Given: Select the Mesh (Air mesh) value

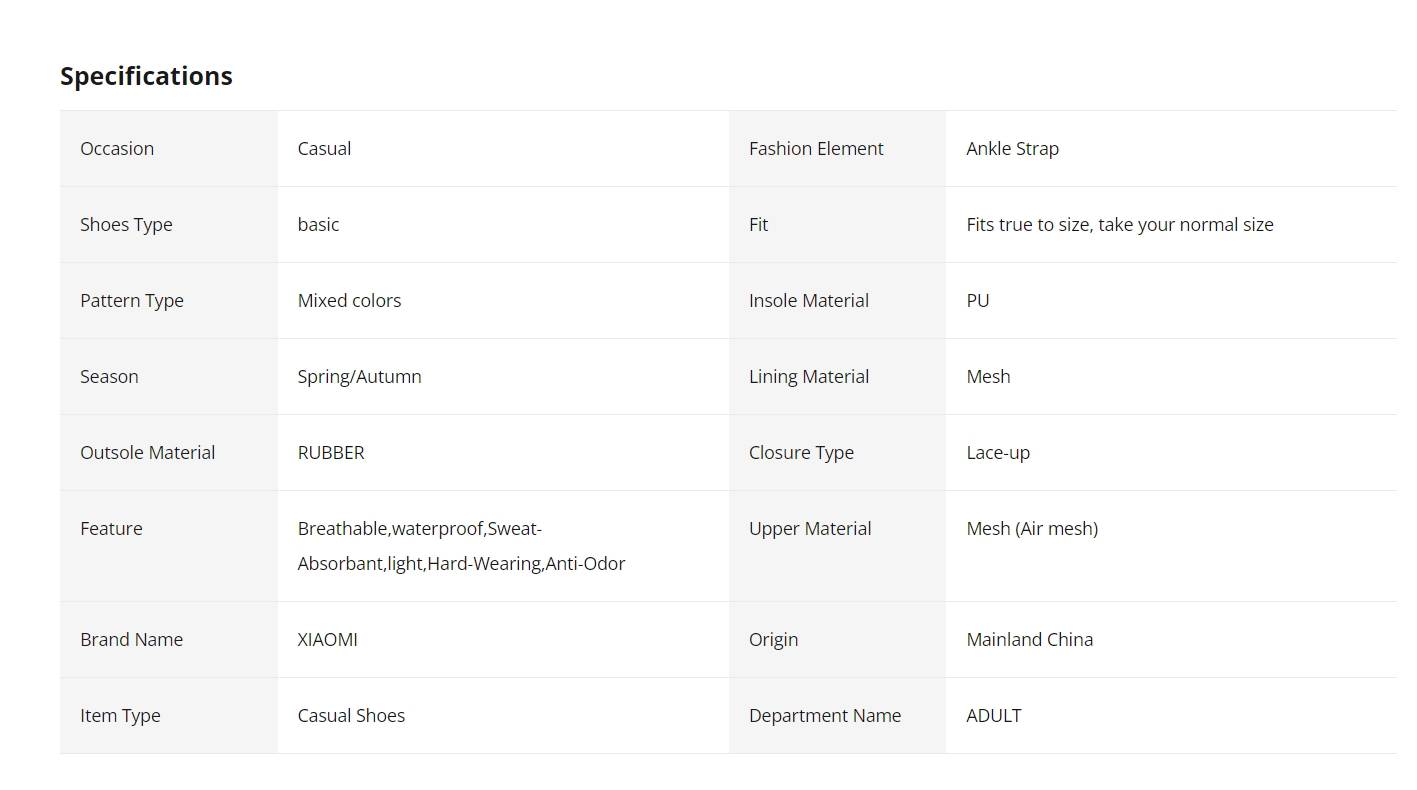Looking at the screenshot, I should pyautogui.click(x=1032, y=529).
